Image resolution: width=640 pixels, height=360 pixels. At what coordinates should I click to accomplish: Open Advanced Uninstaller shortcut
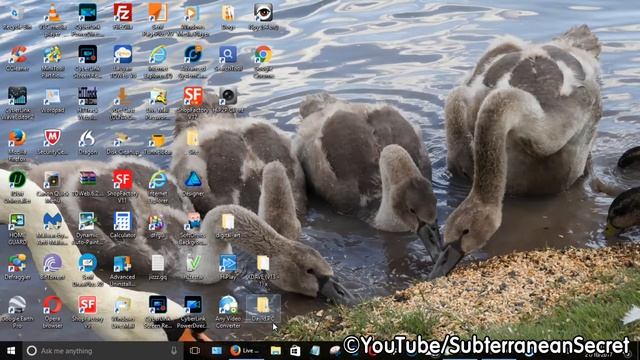pos(122,269)
